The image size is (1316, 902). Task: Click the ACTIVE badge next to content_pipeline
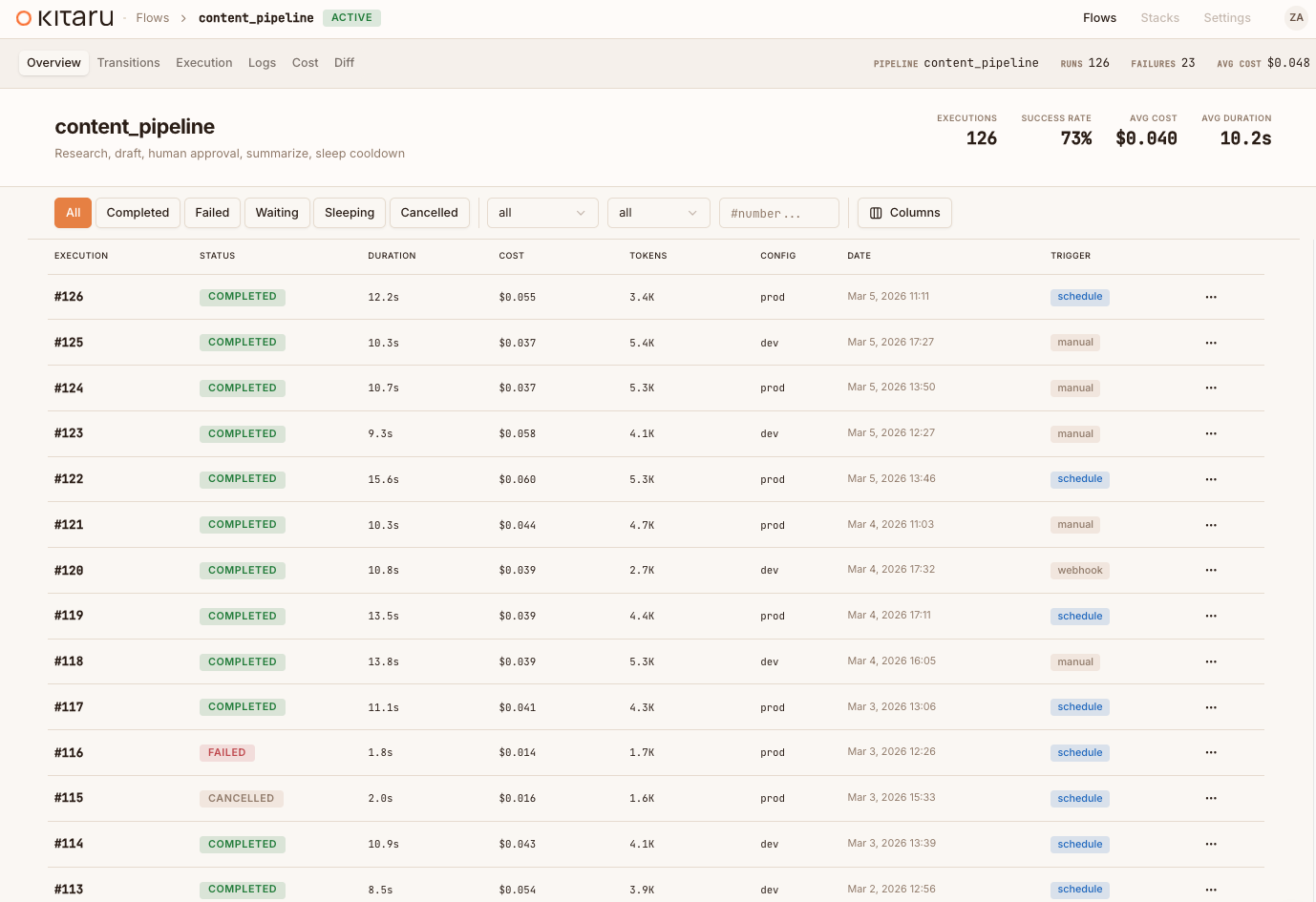351,17
